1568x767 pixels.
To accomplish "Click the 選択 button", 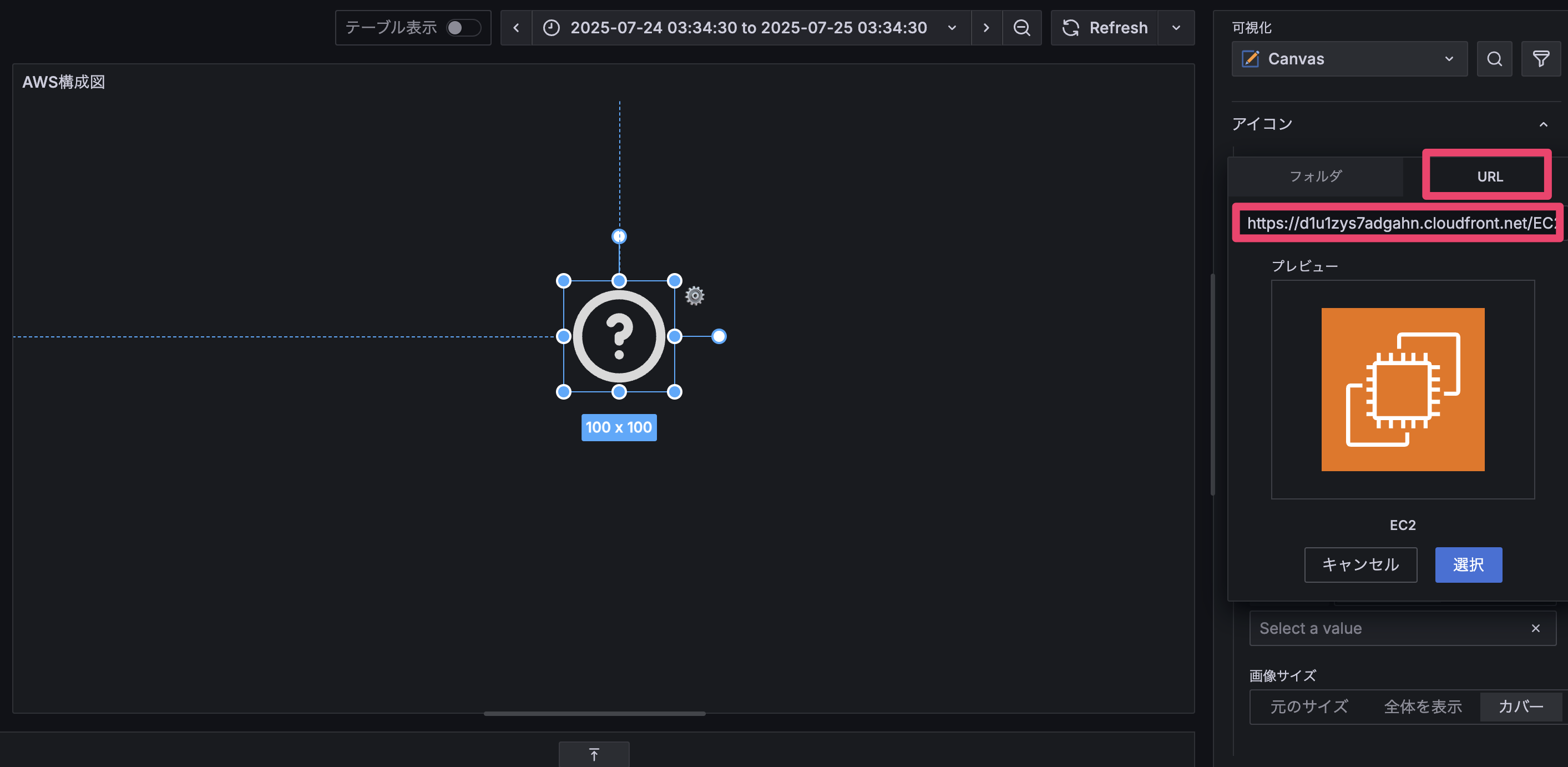I will 1468,565.
